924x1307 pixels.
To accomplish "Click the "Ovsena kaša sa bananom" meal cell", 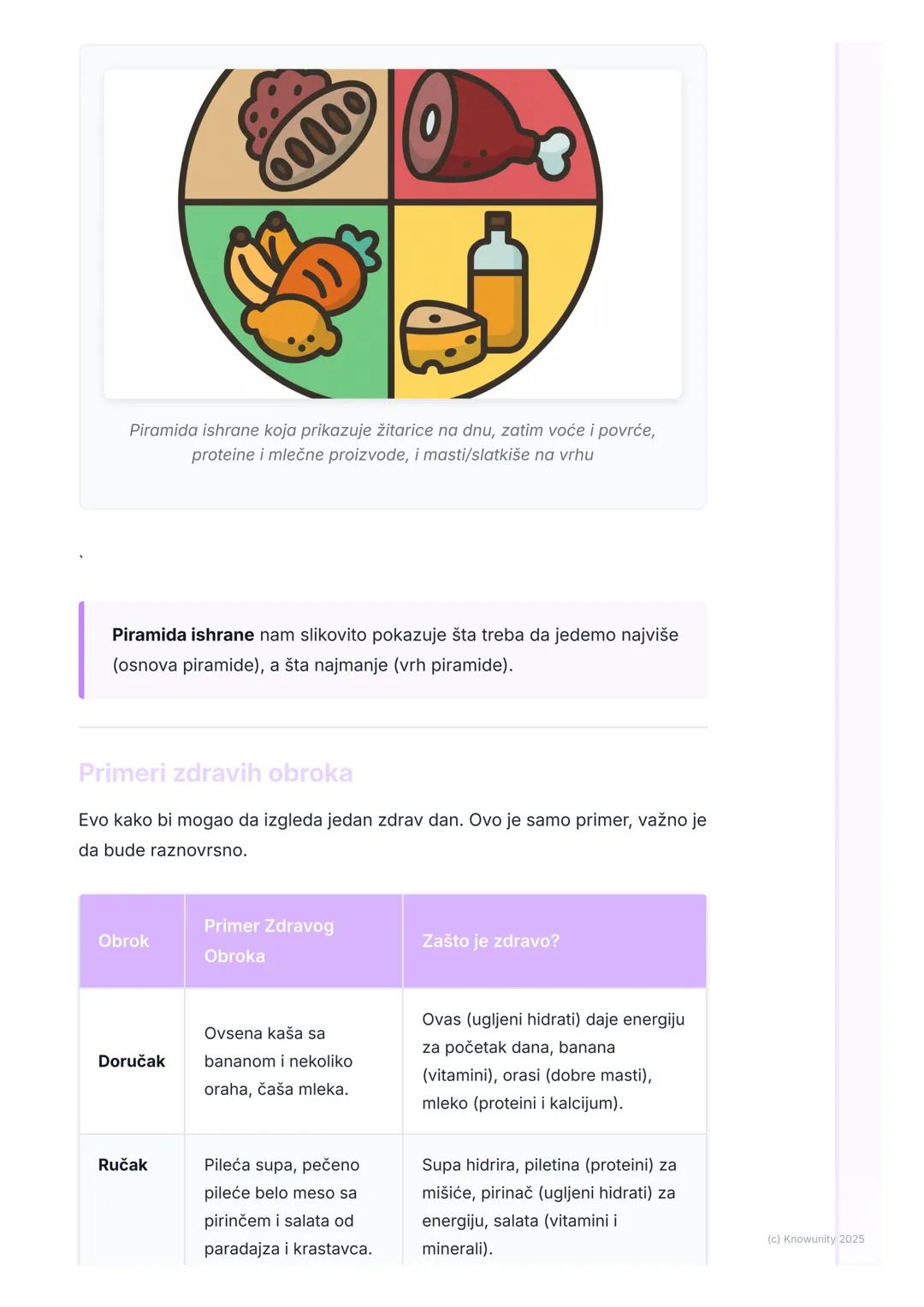I will click(x=278, y=1061).
